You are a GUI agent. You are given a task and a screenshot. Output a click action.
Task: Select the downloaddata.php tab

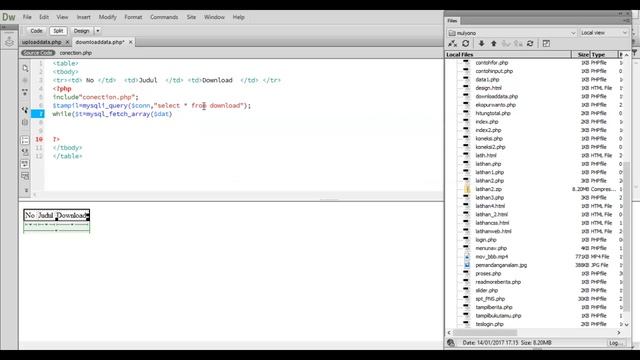coord(100,42)
